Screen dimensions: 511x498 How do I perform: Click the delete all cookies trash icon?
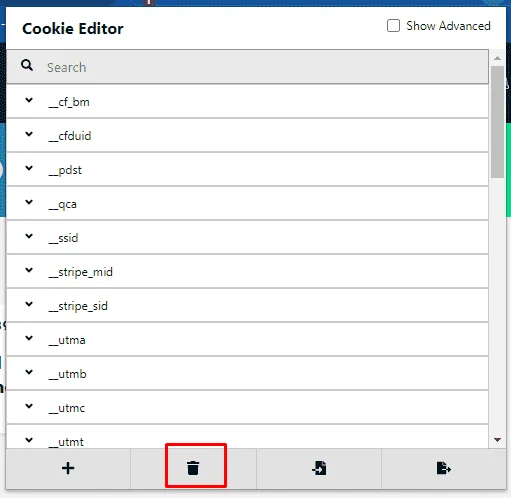click(193, 468)
